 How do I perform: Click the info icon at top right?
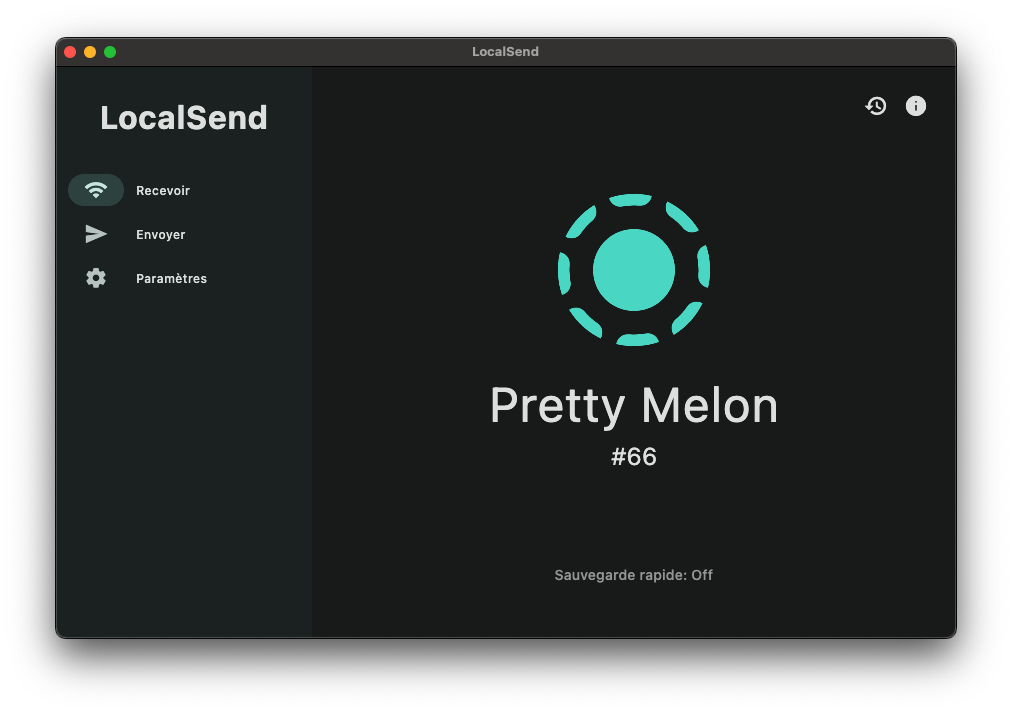coord(915,106)
